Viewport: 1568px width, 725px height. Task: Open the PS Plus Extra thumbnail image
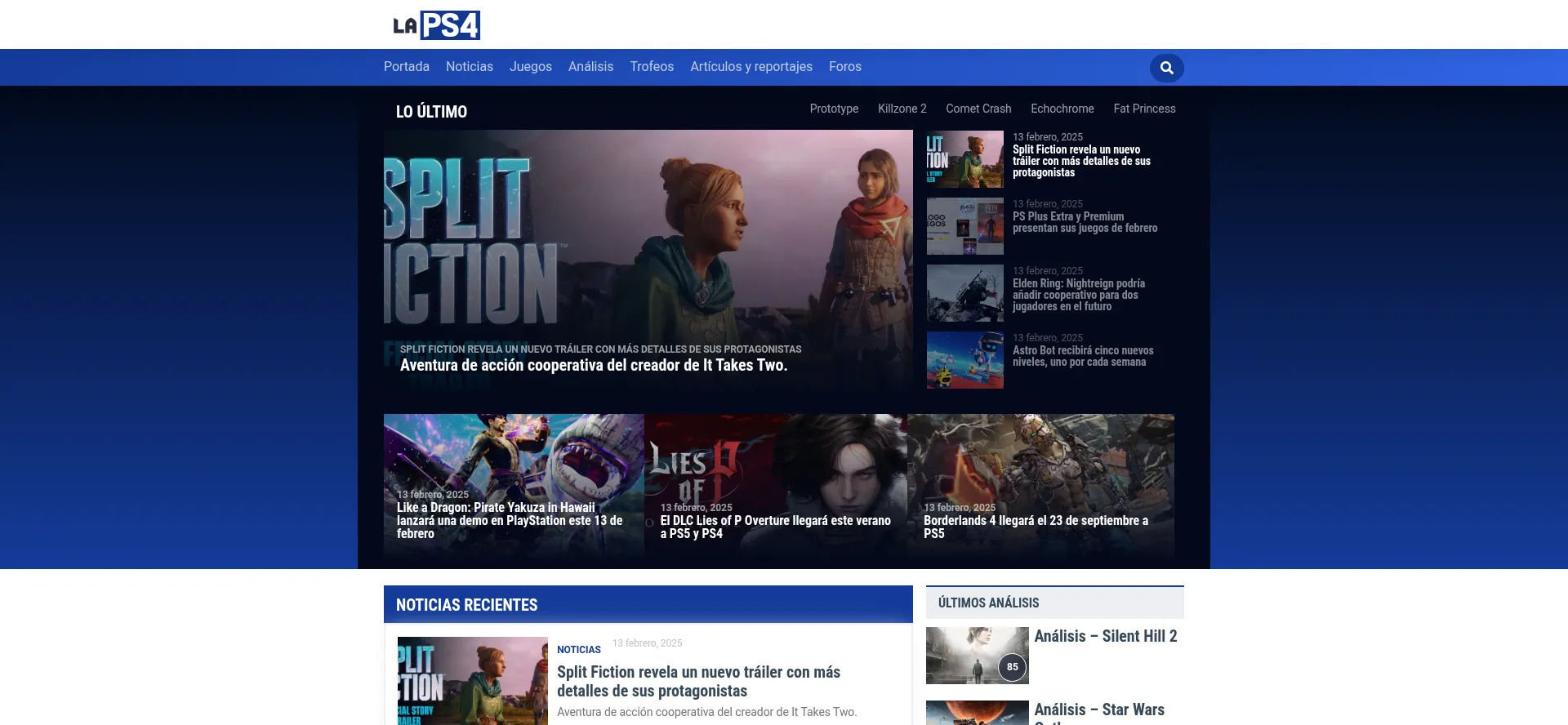click(964, 226)
